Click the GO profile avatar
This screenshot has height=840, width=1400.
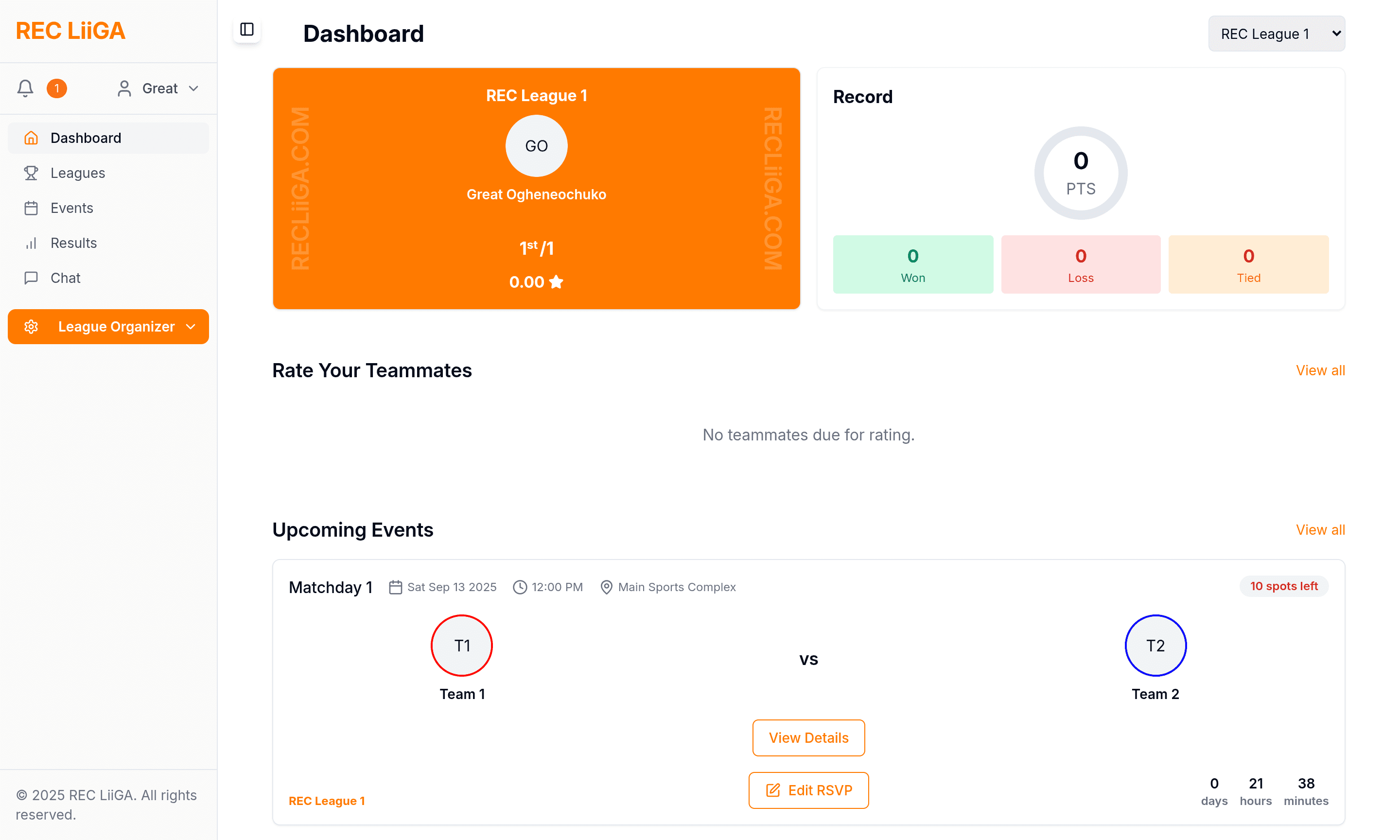coord(536,146)
